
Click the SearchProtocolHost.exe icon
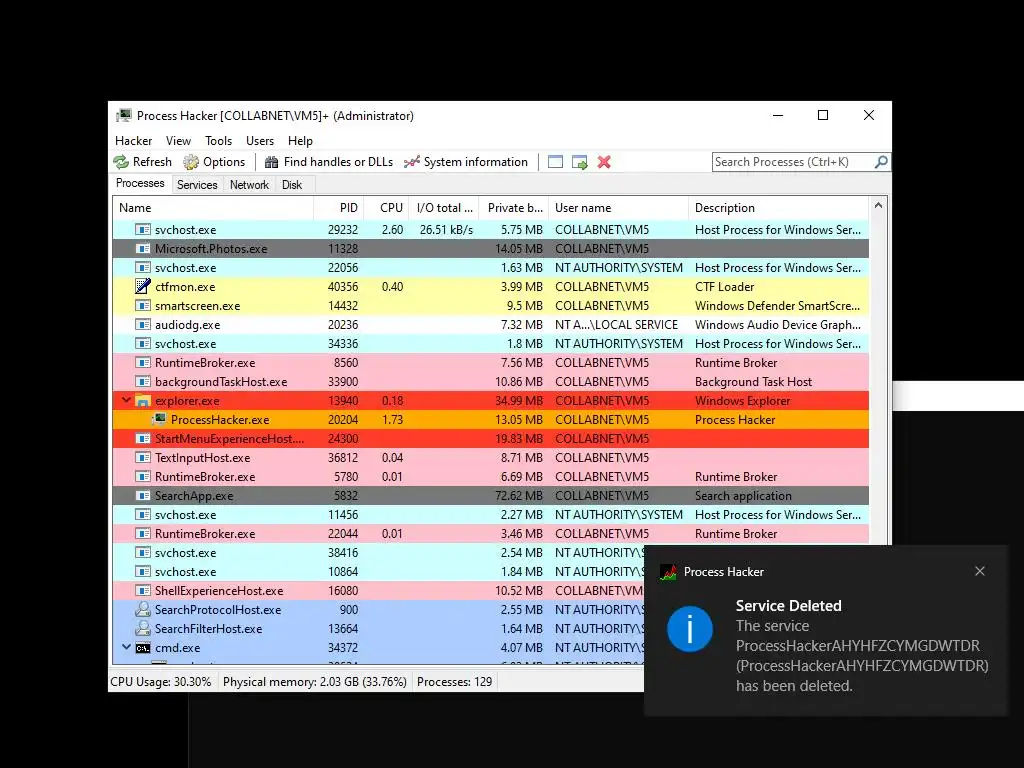coord(143,609)
